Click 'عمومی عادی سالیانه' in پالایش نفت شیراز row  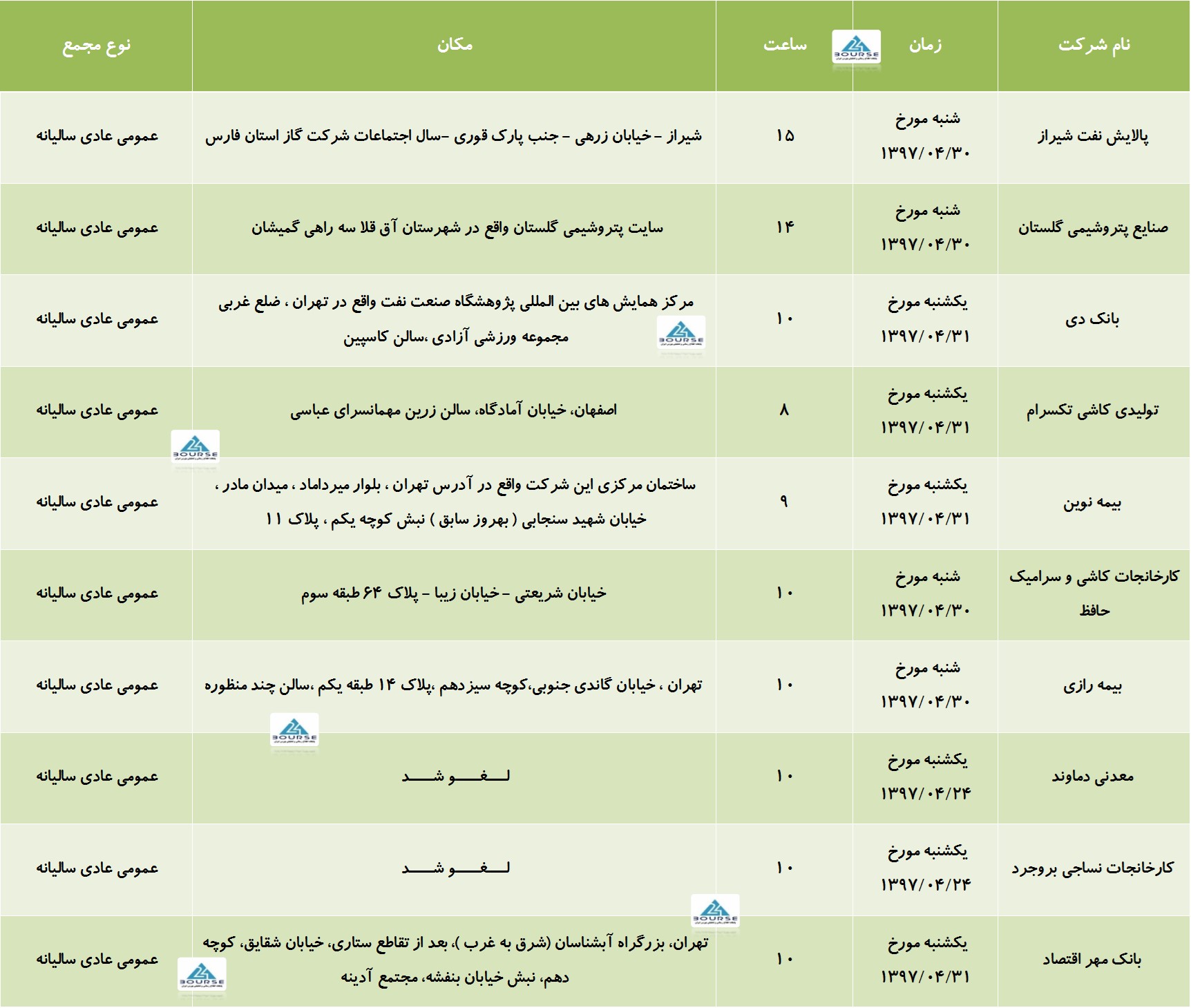point(97,136)
